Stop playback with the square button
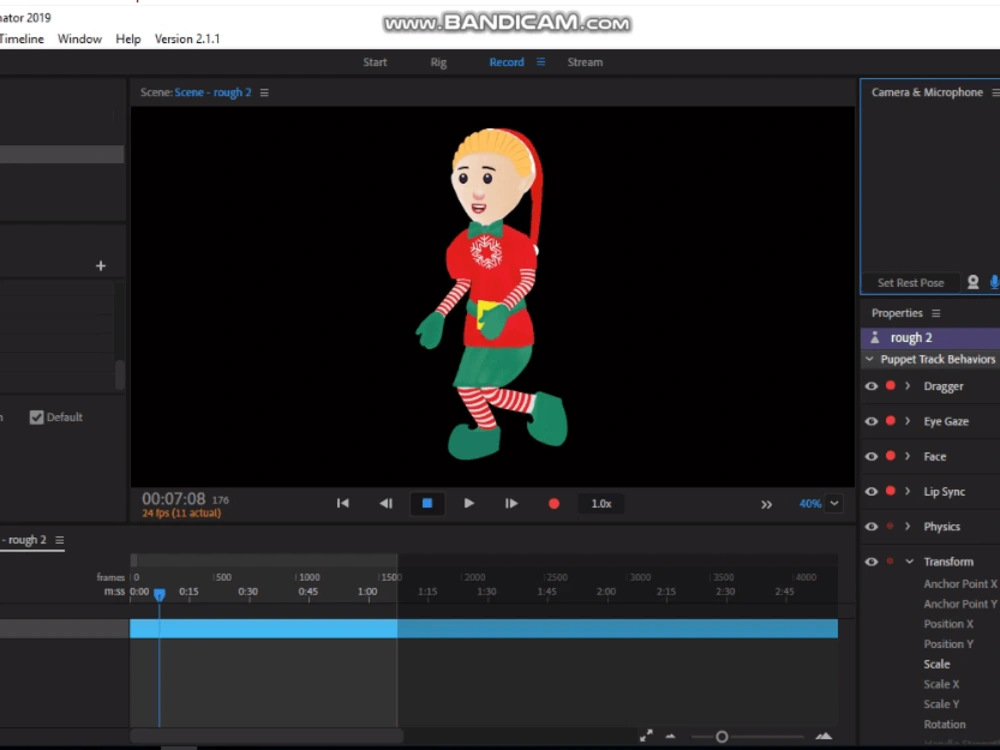The width and height of the screenshot is (1000, 750). (427, 503)
